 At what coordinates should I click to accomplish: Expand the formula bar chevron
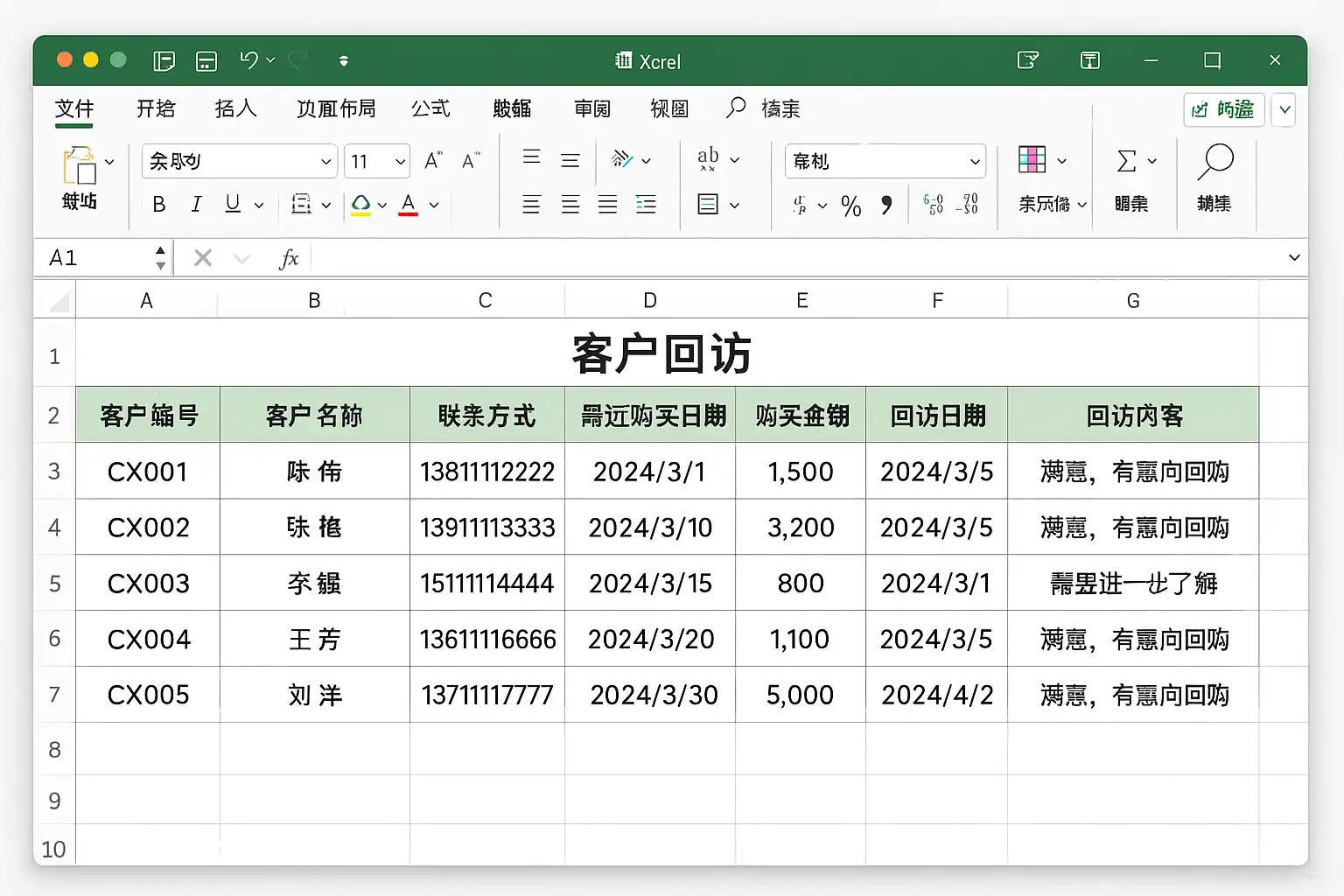[1293, 258]
